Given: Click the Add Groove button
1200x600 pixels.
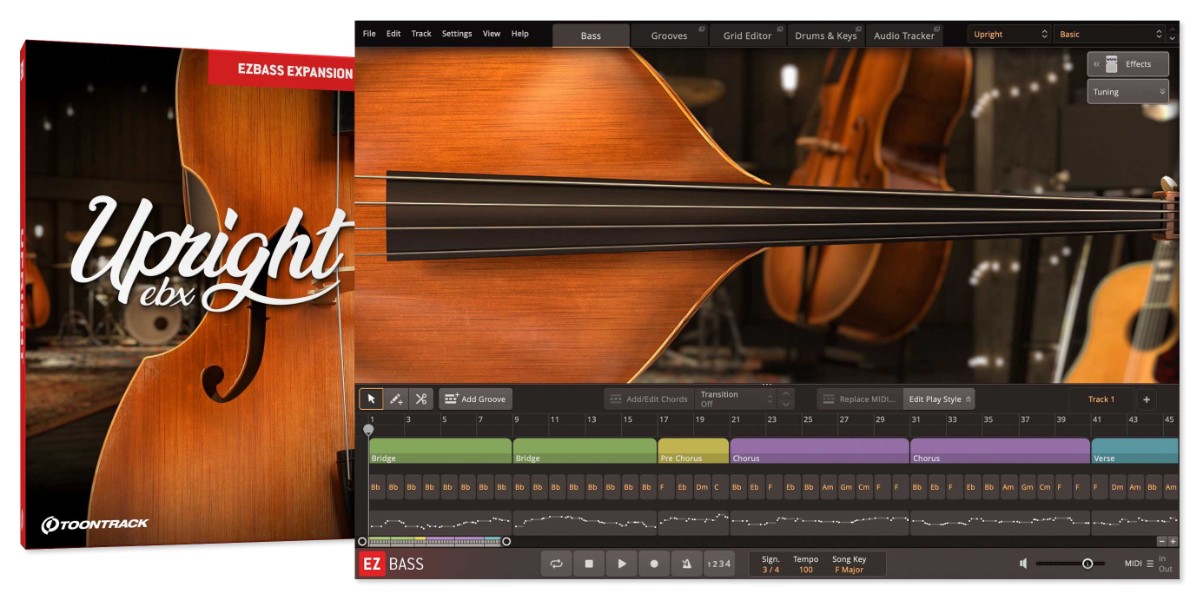Looking at the screenshot, I should (475, 399).
